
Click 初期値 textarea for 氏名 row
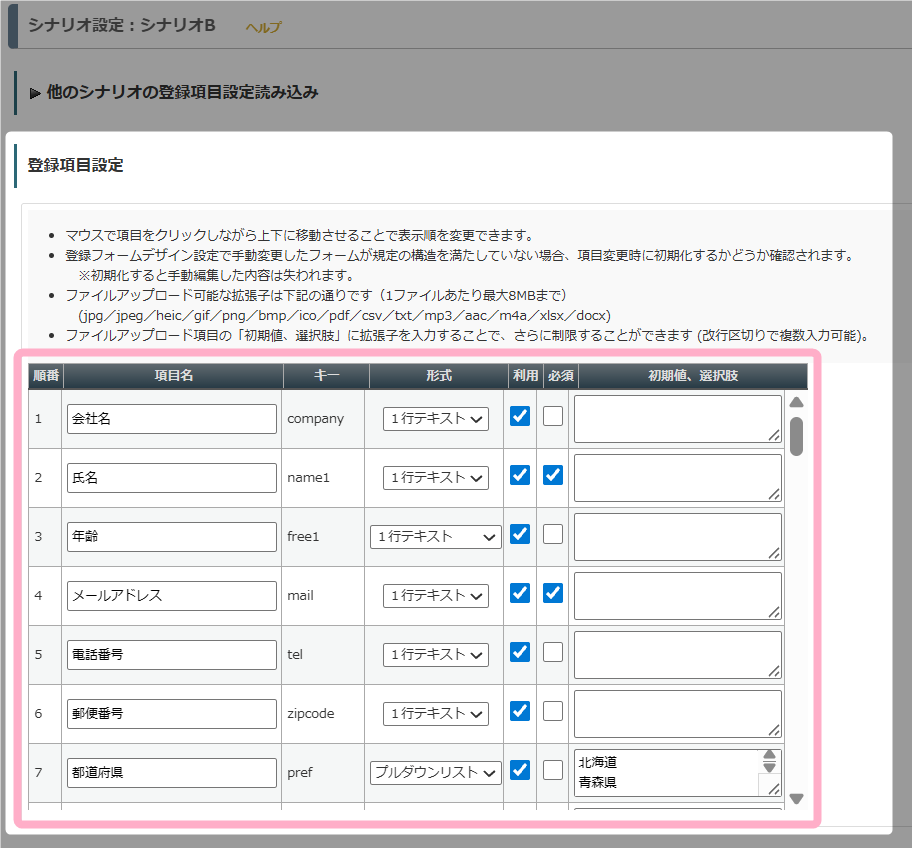click(678, 478)
